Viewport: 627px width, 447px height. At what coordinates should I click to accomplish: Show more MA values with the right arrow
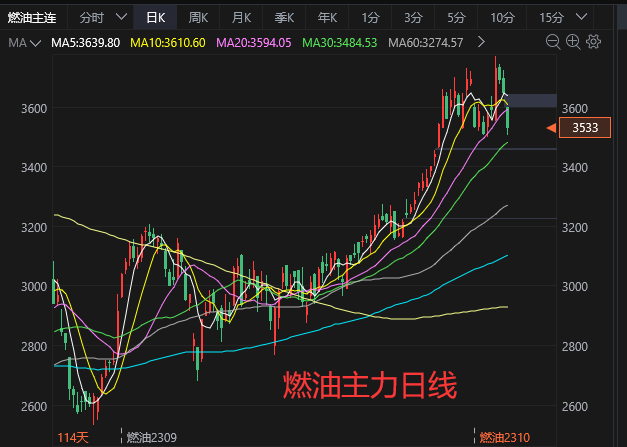coord(481,42)
